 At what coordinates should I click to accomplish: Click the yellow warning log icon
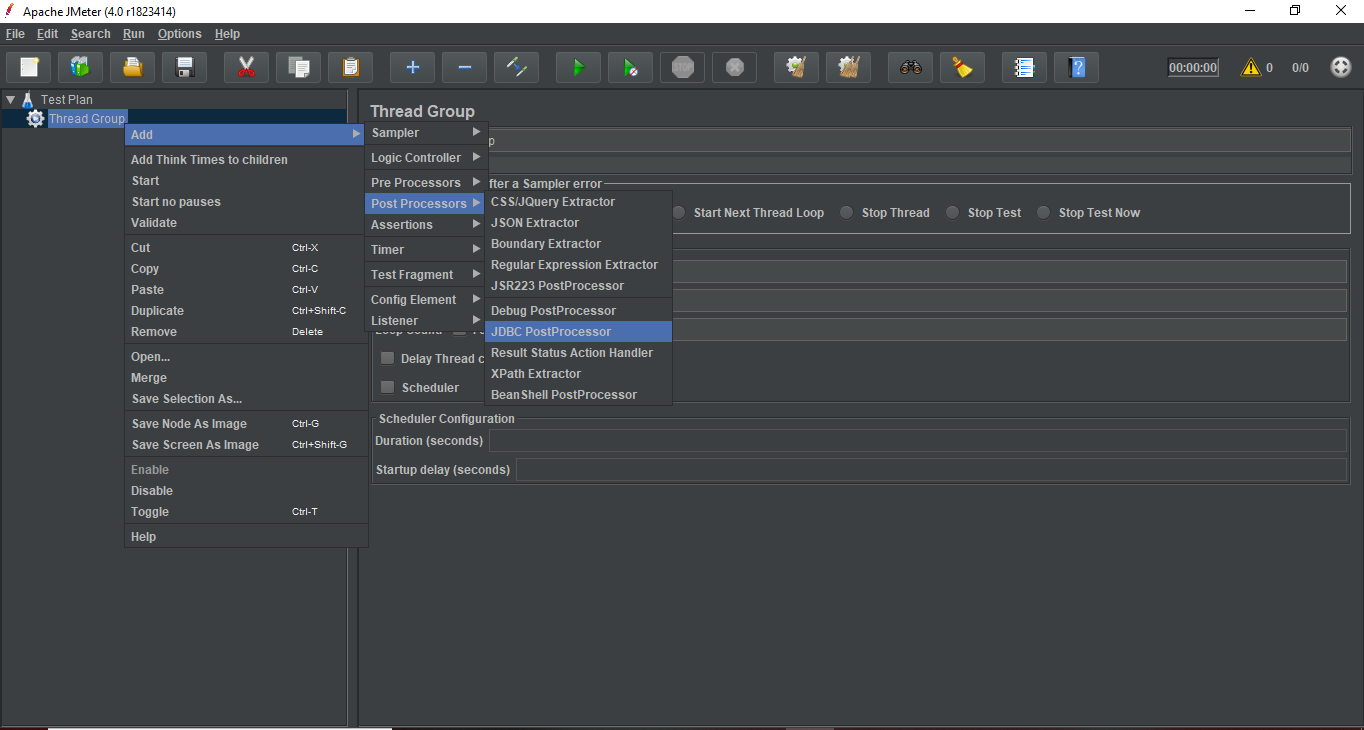(1250, 68)
